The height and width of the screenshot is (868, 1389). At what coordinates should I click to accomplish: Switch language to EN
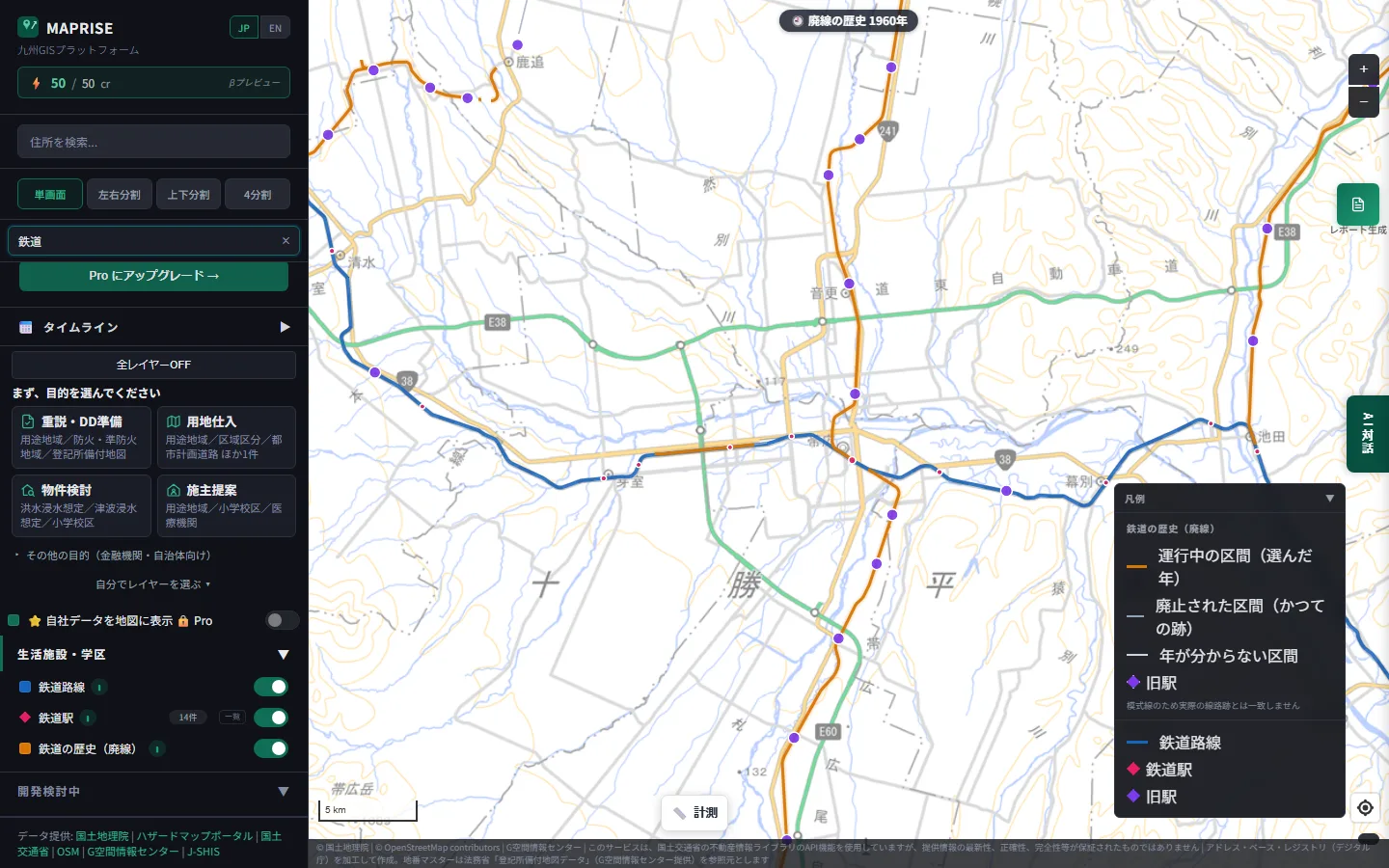point(275,28)
